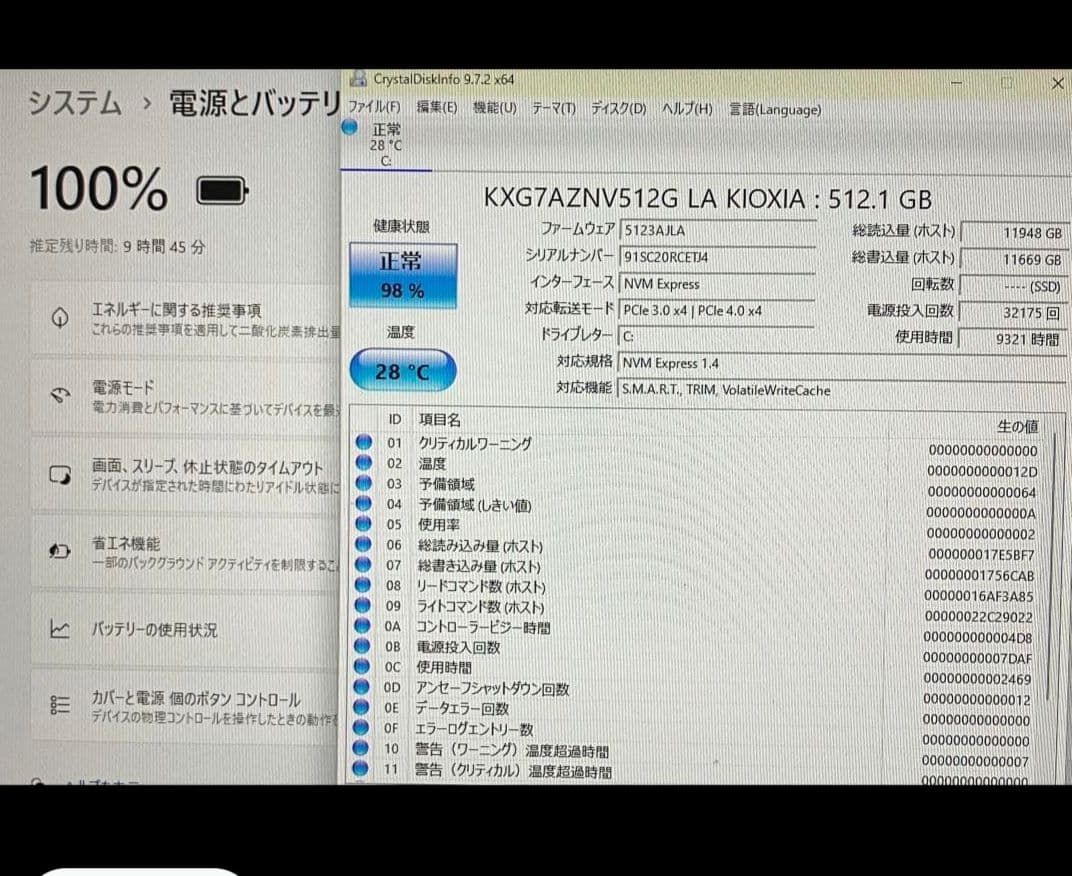Click the battery icon next to 100%
The image size is (1072, 876).
[222, 191]
